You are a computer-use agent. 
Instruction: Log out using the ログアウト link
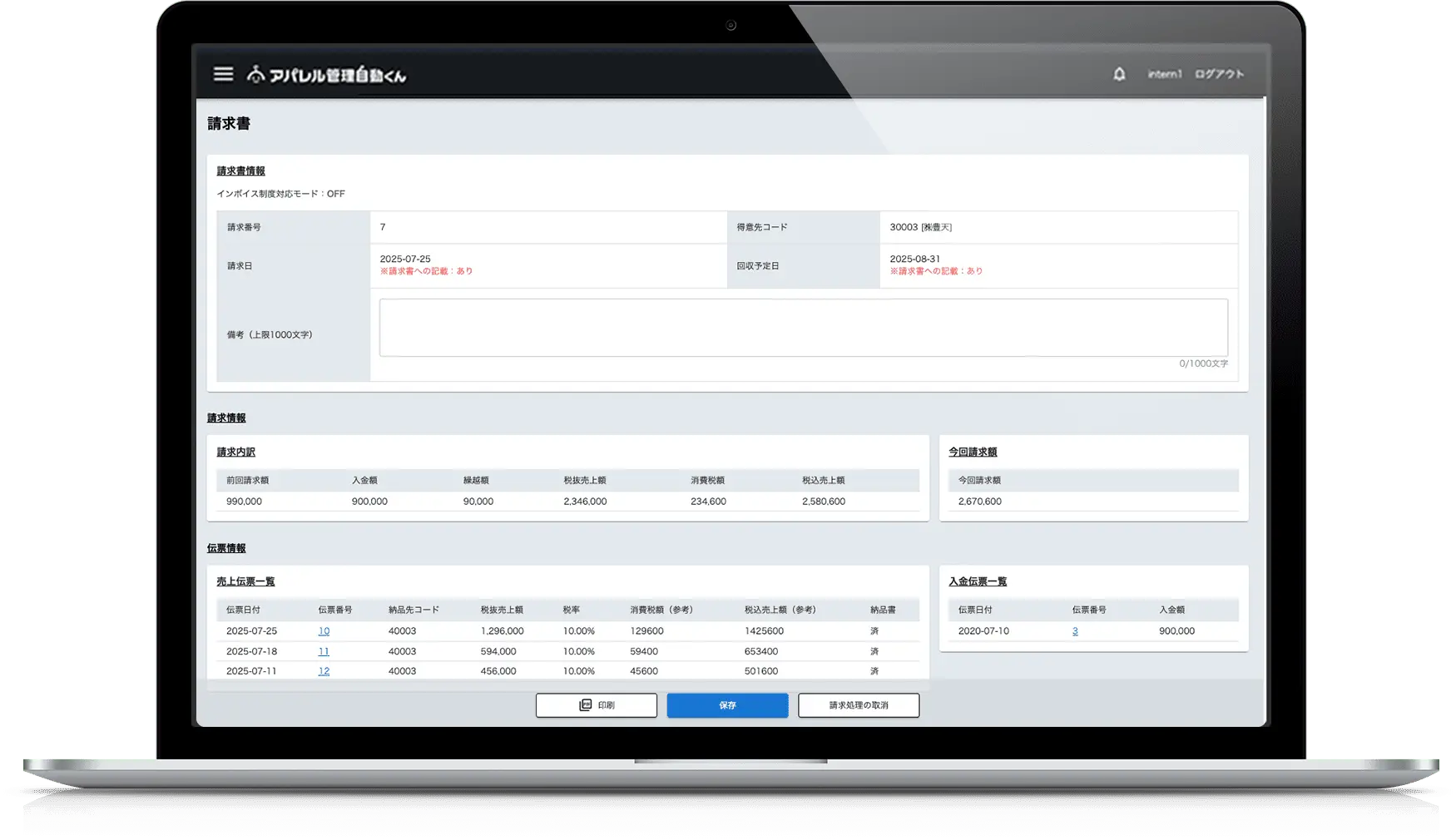(x=1219, y=74)
